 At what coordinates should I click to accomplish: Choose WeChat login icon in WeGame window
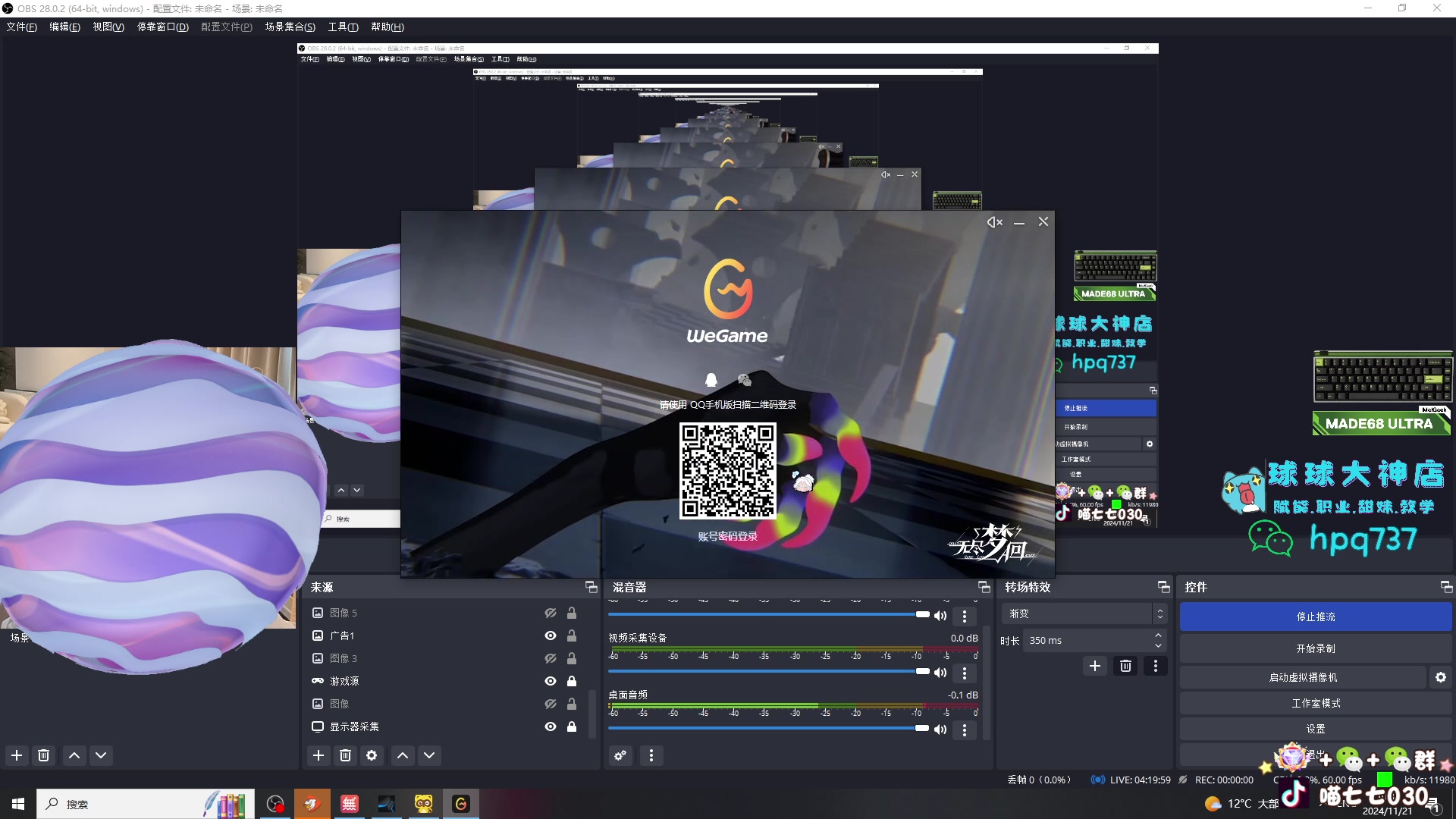[x=745, y=380]
